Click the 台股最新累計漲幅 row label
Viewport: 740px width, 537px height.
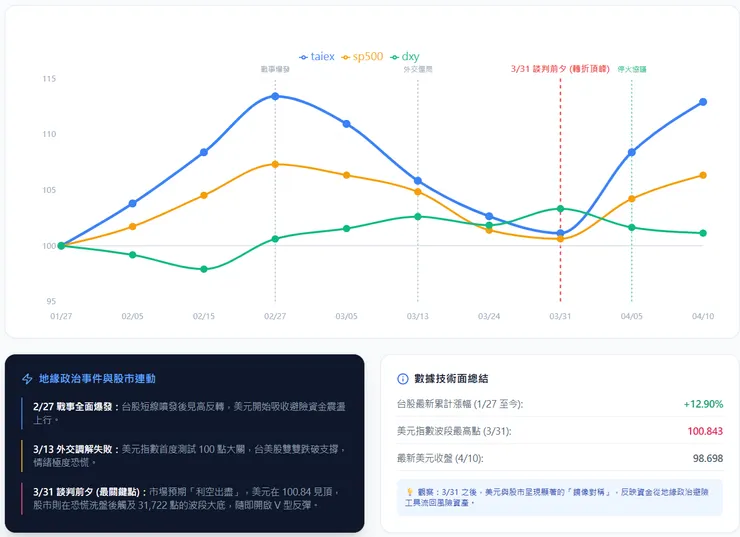coord(460,404)
